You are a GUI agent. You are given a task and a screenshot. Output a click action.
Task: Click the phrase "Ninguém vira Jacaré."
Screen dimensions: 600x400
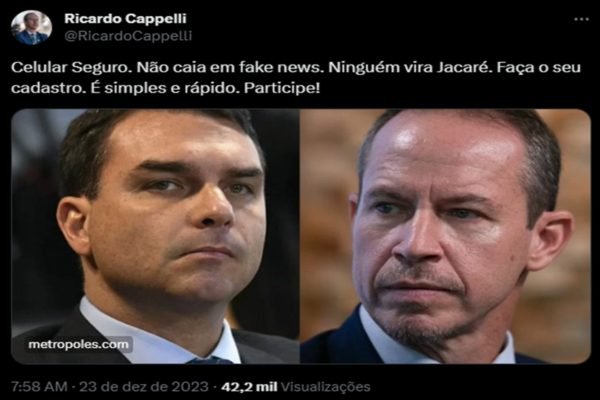[x=409, y=67]
